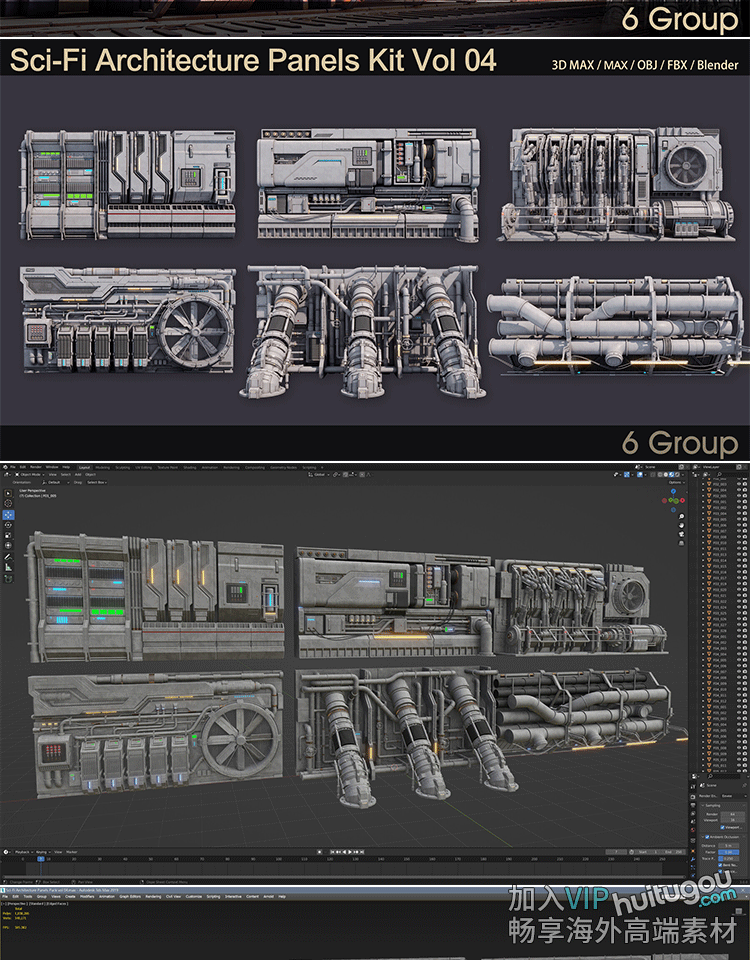Select the Move tool in viewport toolbar
Screen dimensions: 750x960
[x=8, y=515]
